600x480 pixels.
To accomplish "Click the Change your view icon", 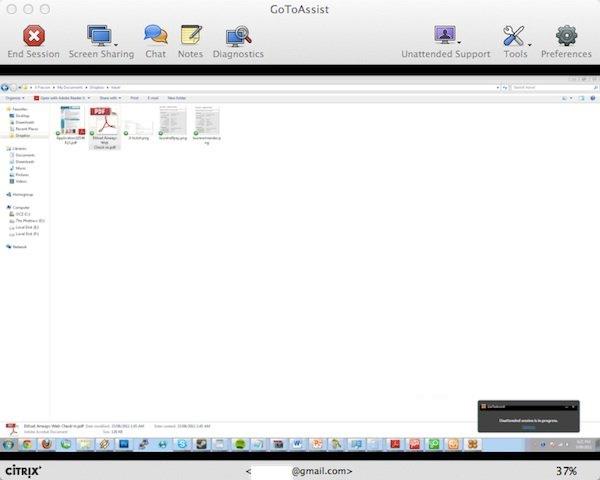I will coord(564,98).
